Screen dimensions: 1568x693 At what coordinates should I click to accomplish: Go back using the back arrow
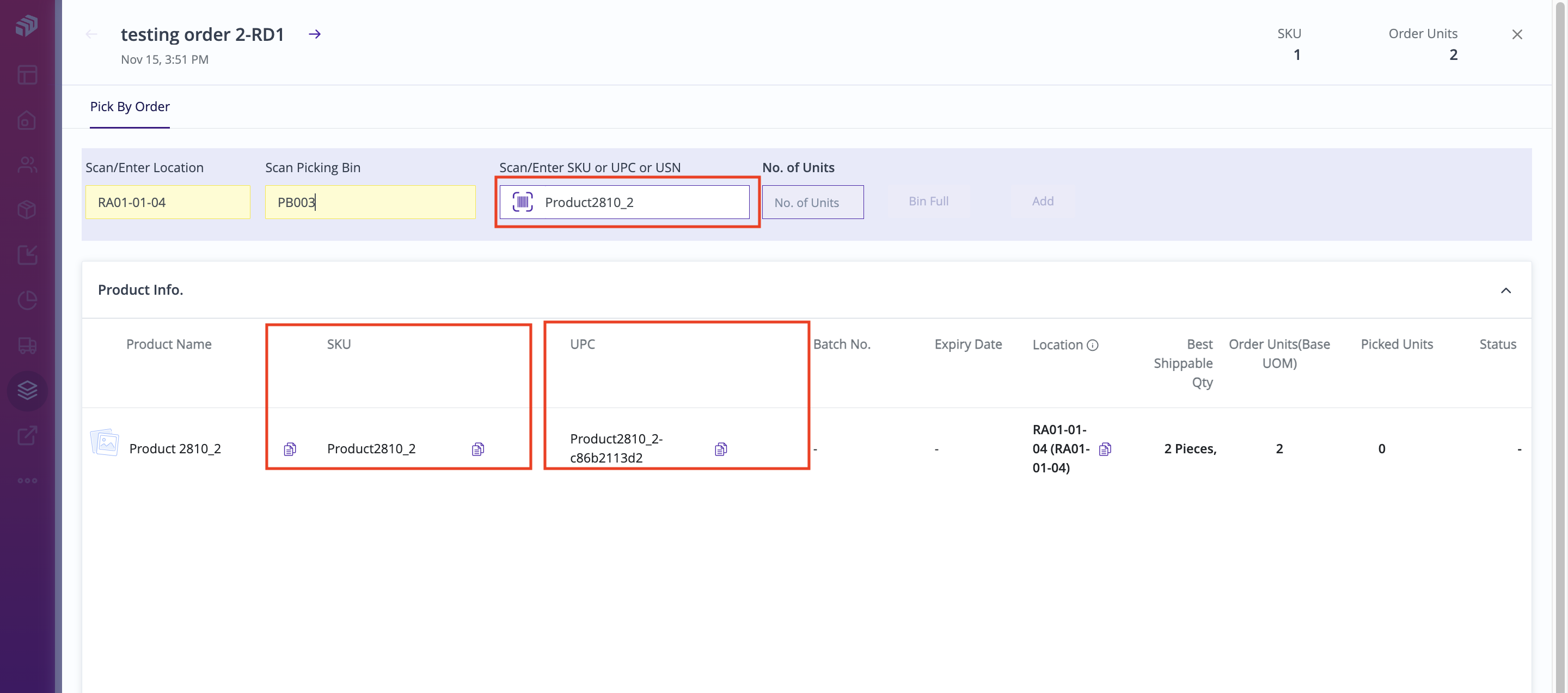click(x=92, y=34)
